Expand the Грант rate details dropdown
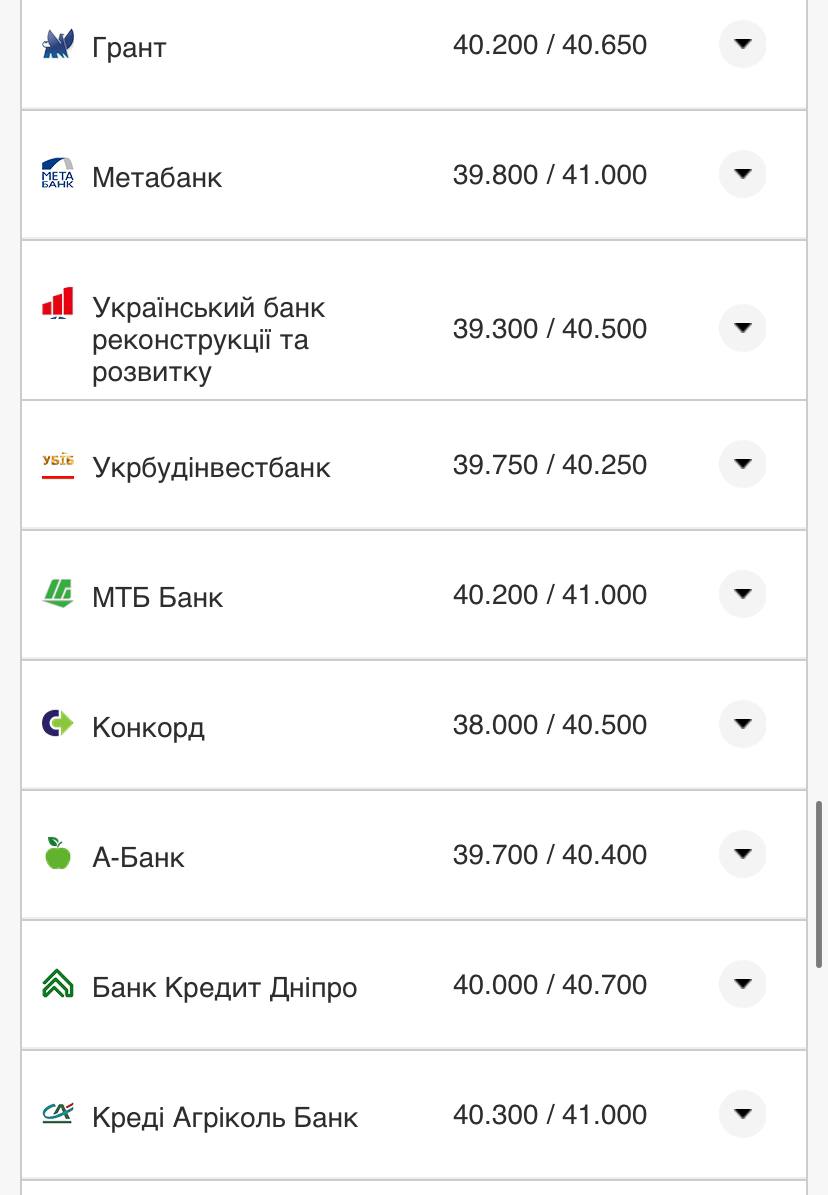This screenshot has width=828, height=1195. tap(742, 44)
